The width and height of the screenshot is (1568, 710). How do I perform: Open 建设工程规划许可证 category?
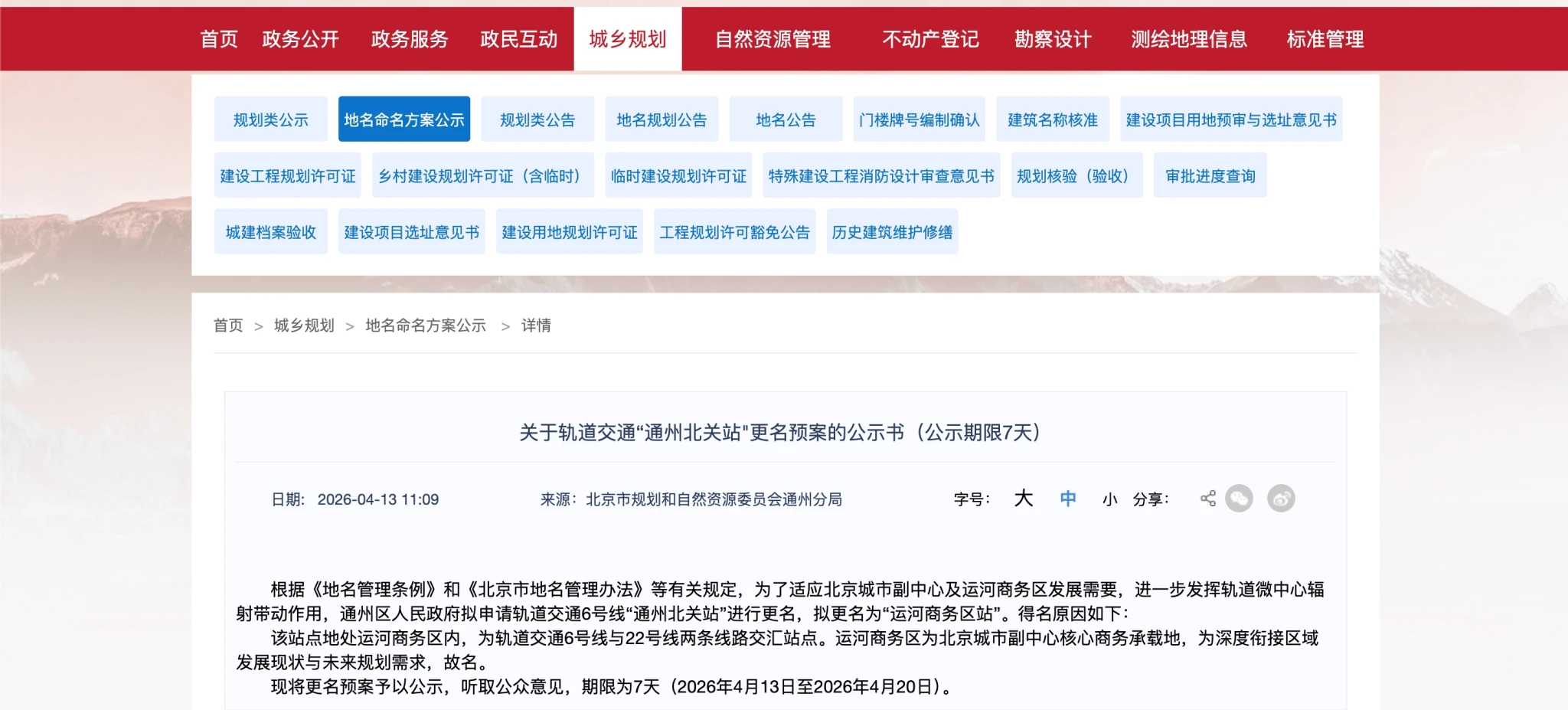pyautogui.click(x=288, y=176)
